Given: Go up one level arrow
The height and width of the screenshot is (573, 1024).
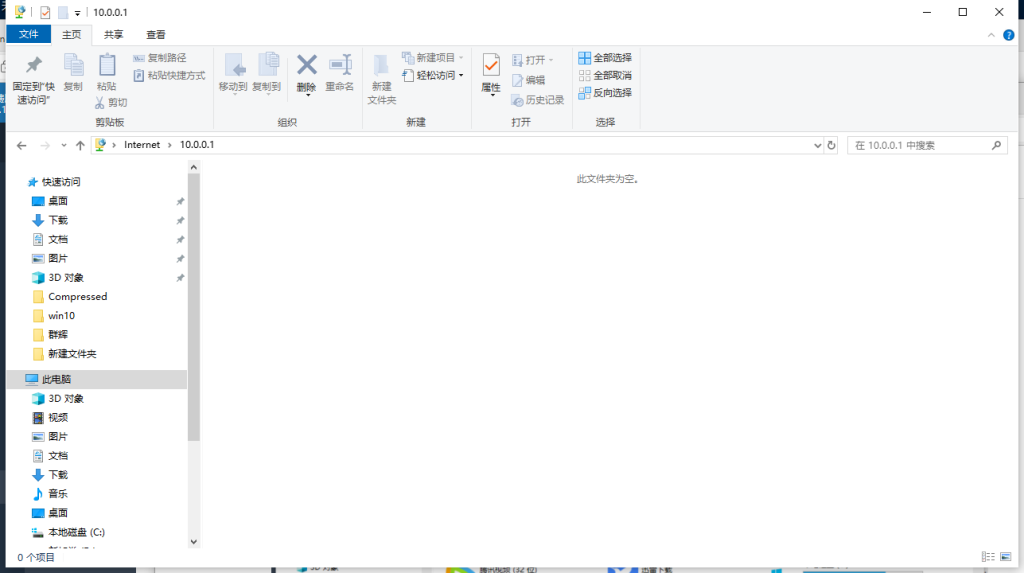Looking at the screenshot, I should click(x=80, y=146).
